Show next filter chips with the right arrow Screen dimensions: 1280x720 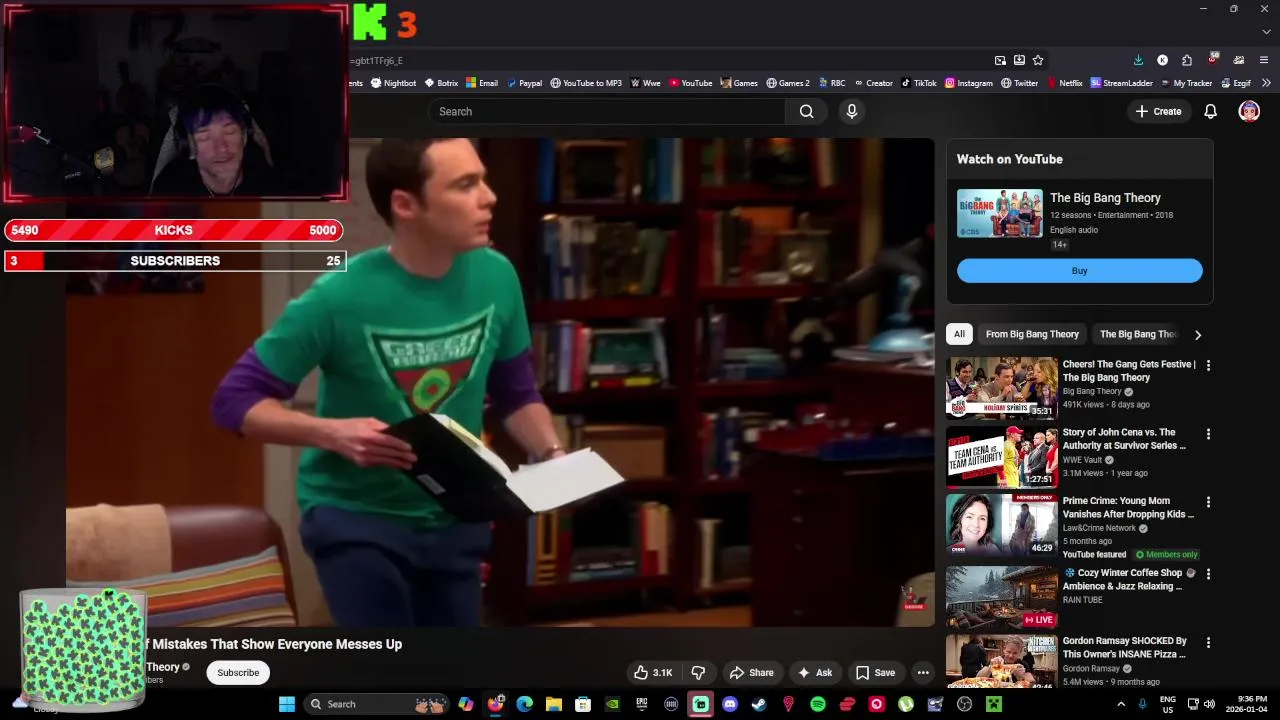1197,334
